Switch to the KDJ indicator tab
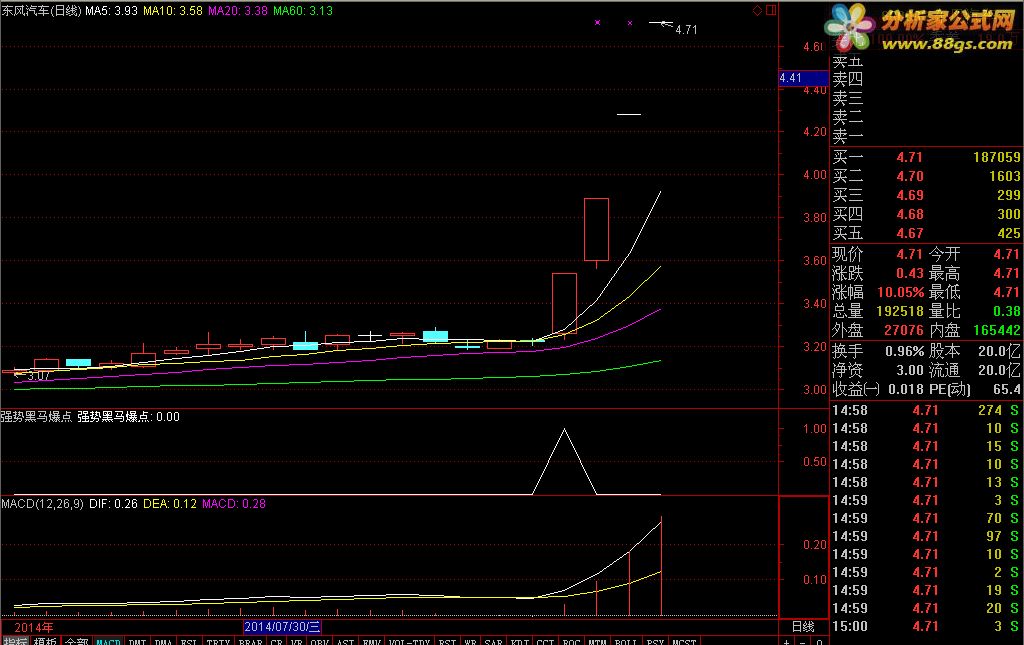The width and height of the screenshot is (1024, 645). click(520, 642)
